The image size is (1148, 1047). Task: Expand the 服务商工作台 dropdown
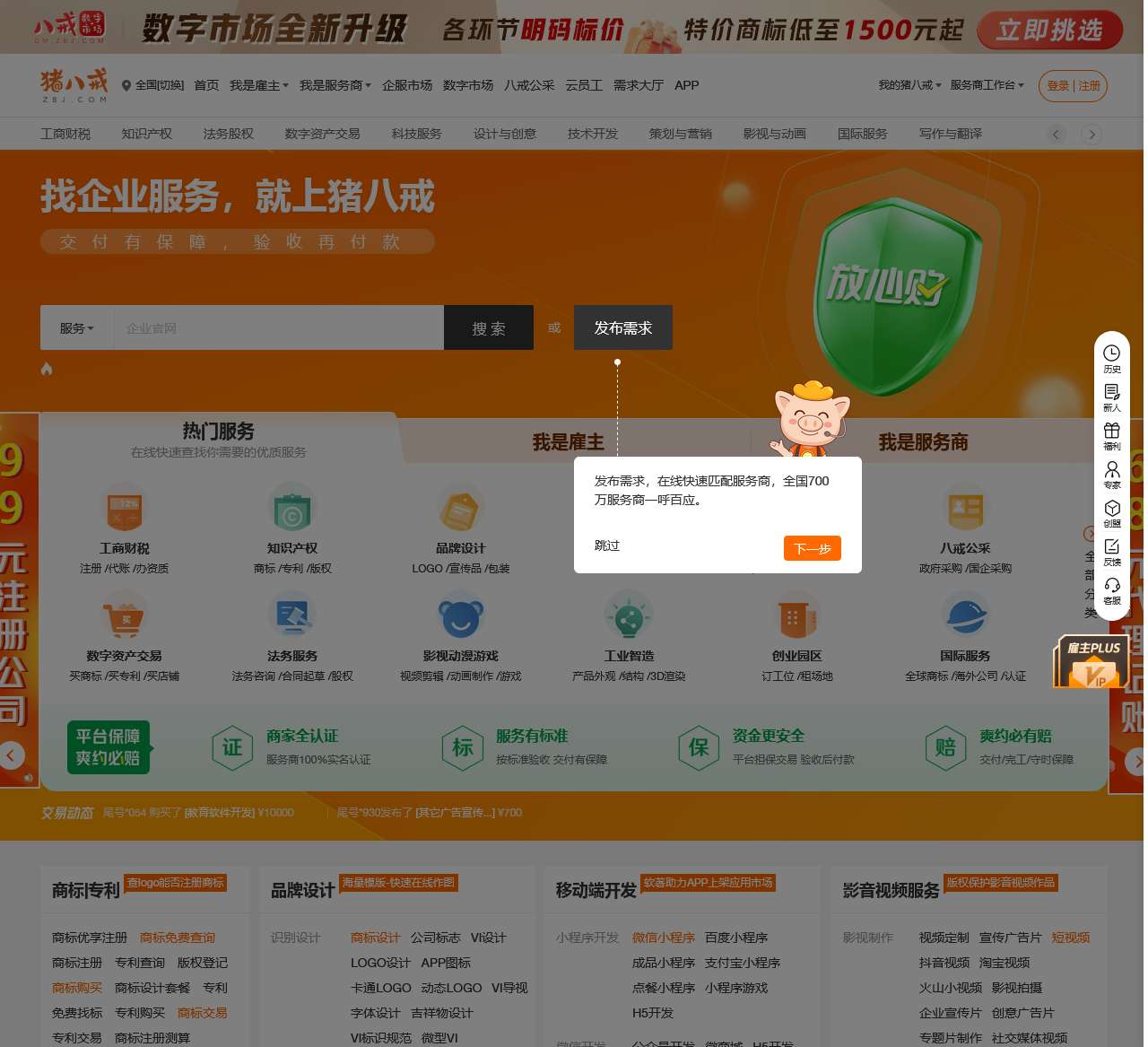click(987, 85)
